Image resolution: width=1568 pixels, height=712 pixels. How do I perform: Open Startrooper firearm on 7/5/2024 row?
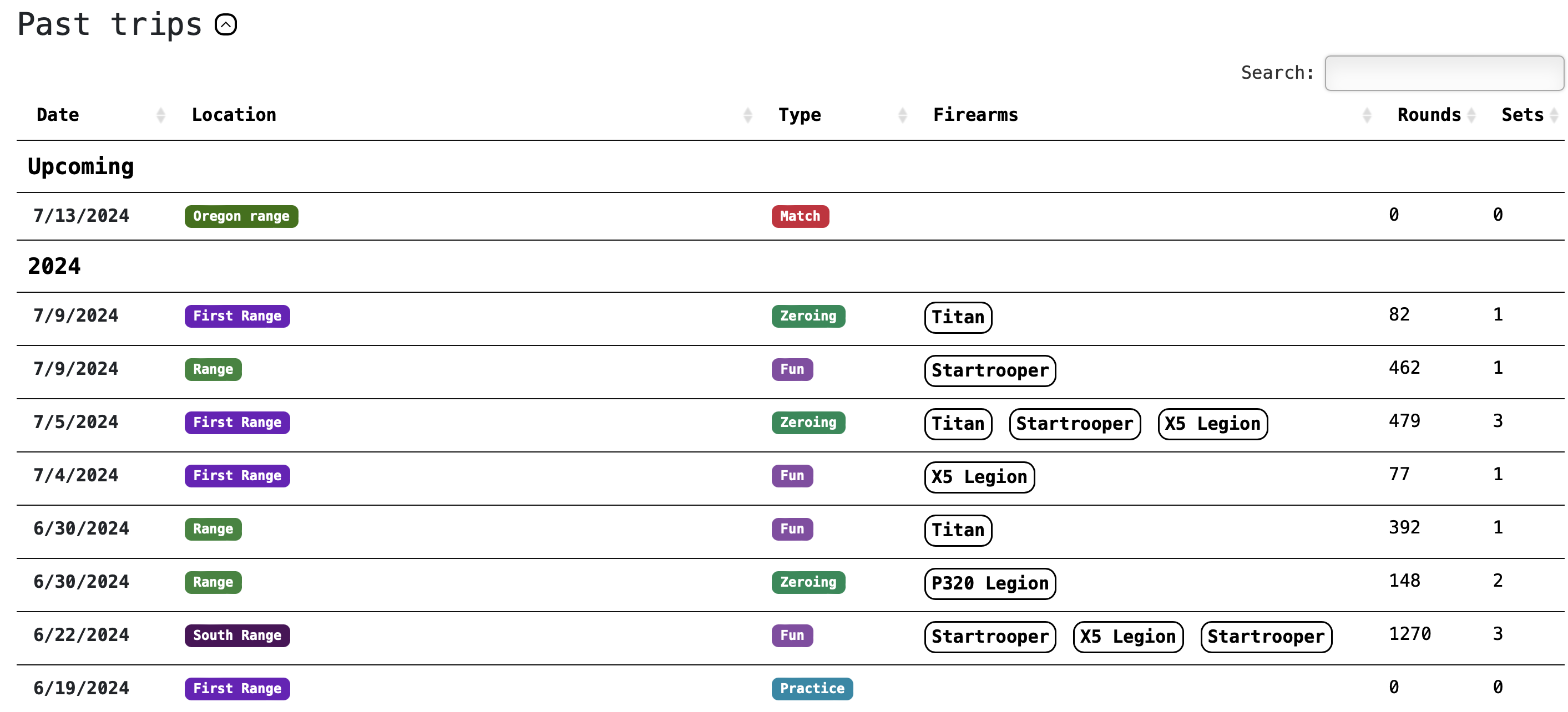(1074, 424)
